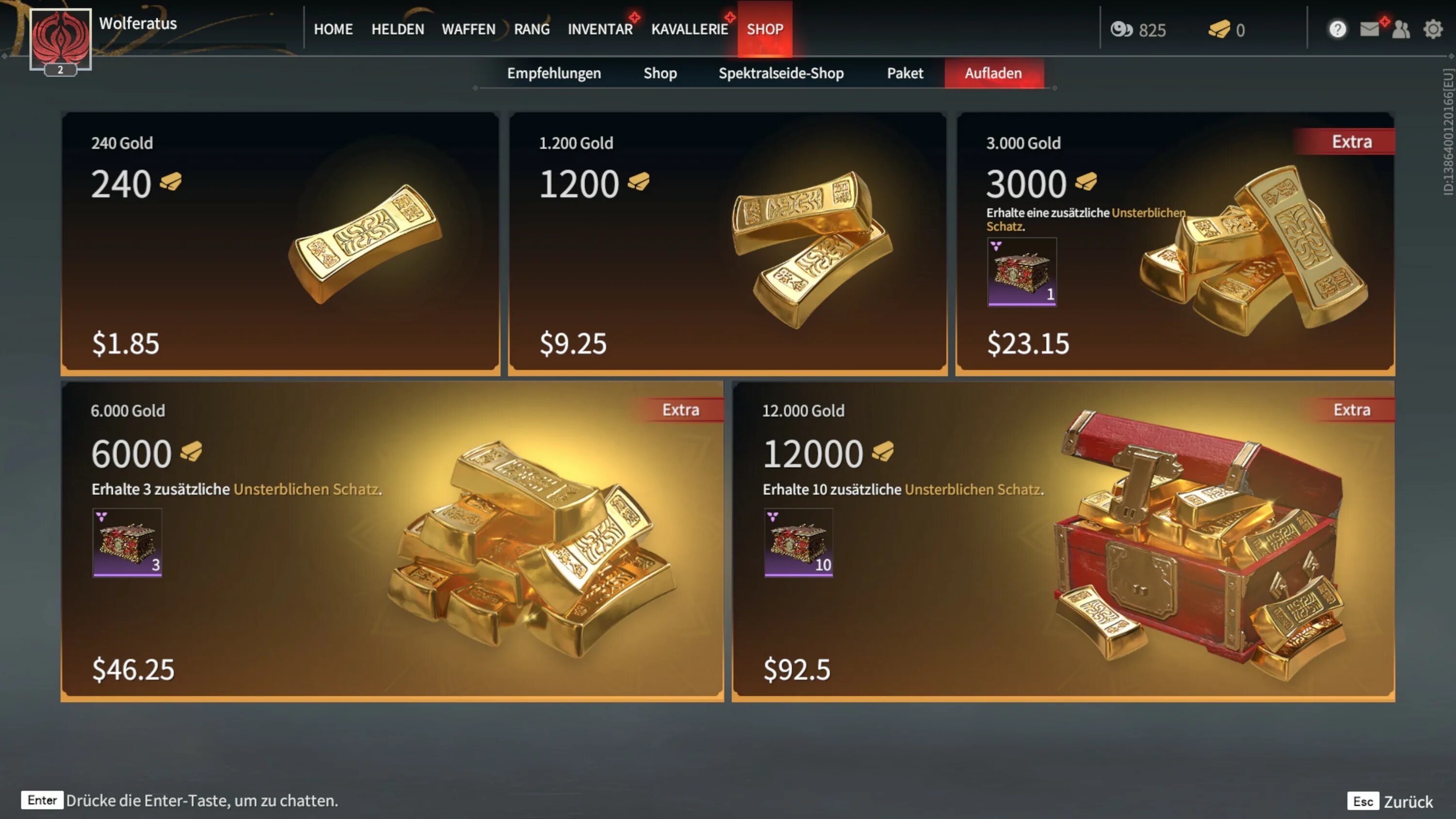Buy the 240 Gold pack for $1.85
1456x819 pixels.
(281, 243)
